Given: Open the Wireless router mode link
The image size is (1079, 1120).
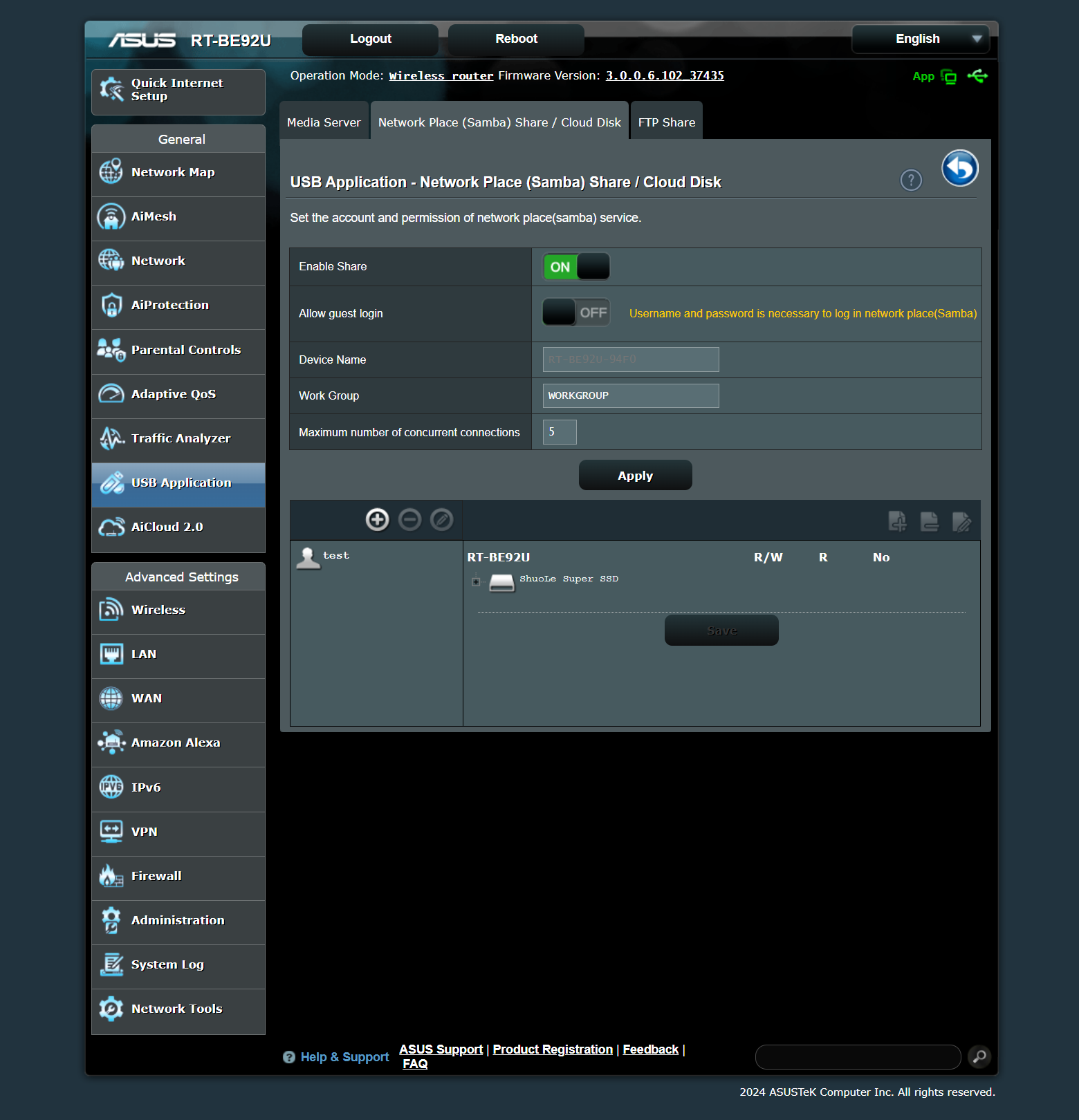Looking at the screenshot, I should point(441,75).
